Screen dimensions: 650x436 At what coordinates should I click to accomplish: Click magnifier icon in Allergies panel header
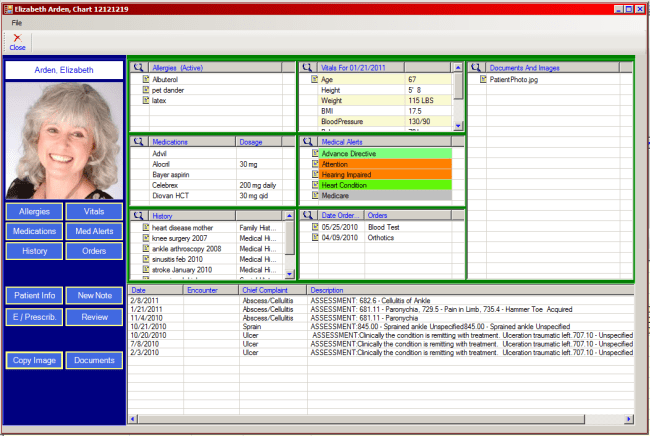pyautogui.click(x=140, y=67)
